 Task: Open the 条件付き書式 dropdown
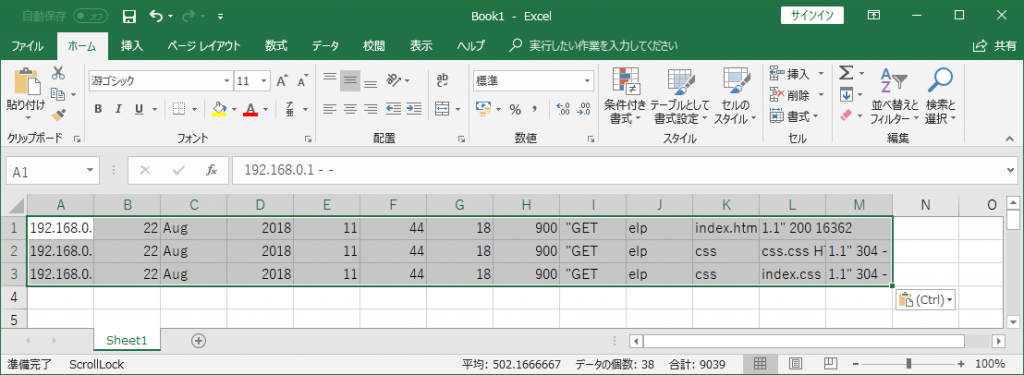625,96
